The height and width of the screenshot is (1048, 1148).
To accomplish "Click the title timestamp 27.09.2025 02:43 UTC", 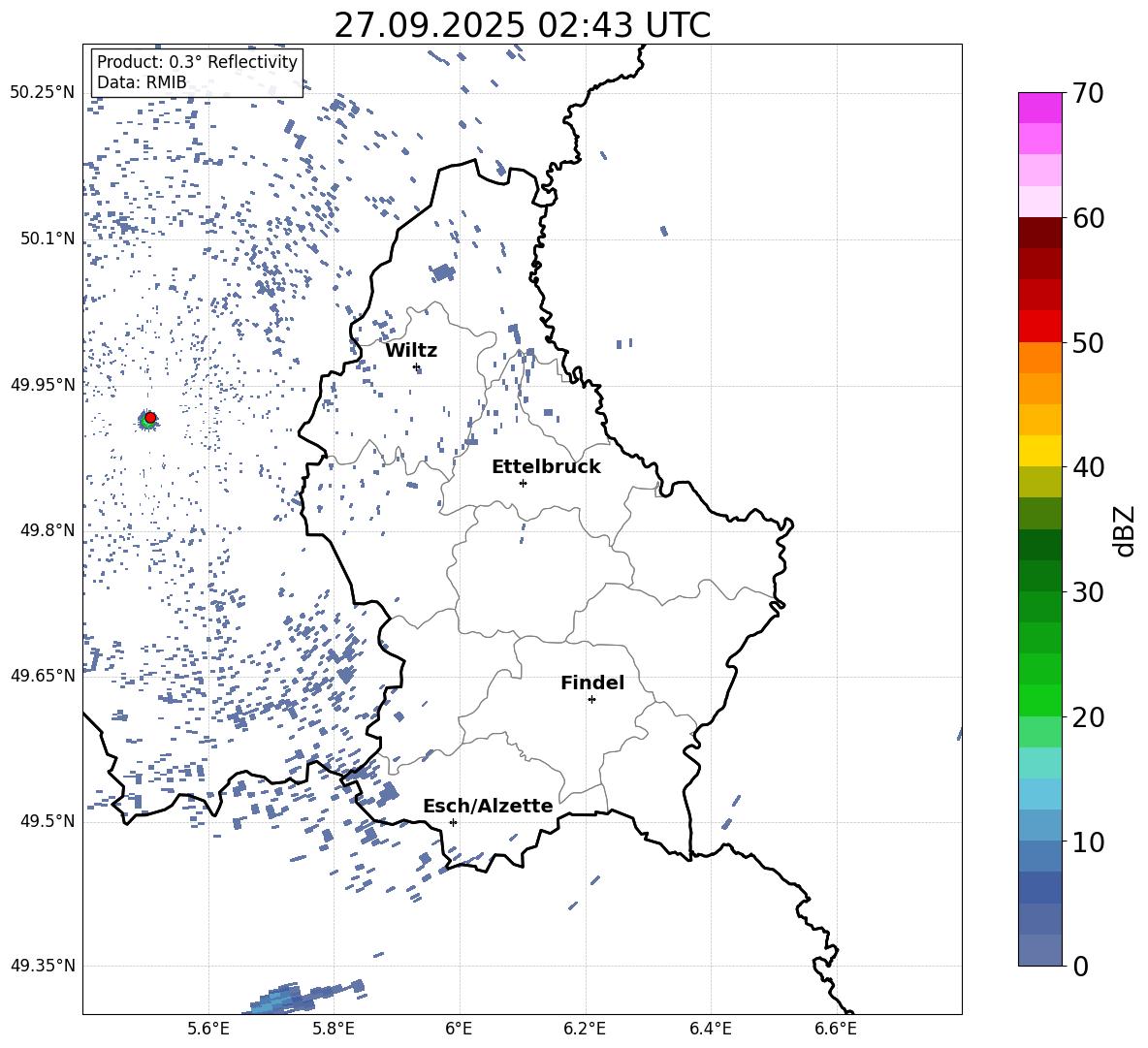I will [x=522, y=25].
